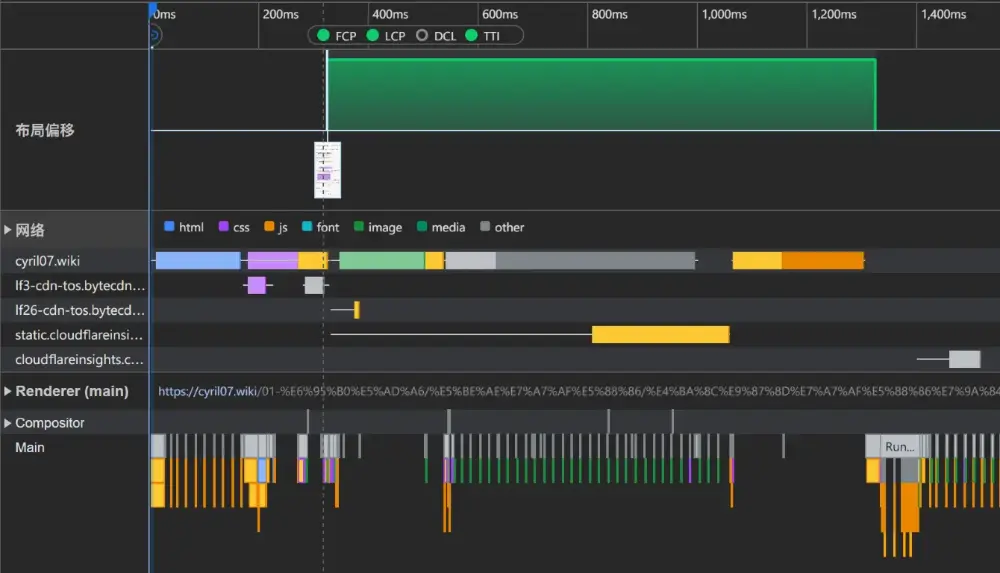The image size is (1000, 573).
Task: Toggle the DCL hollow circle marker
Action: click(422, 36)
